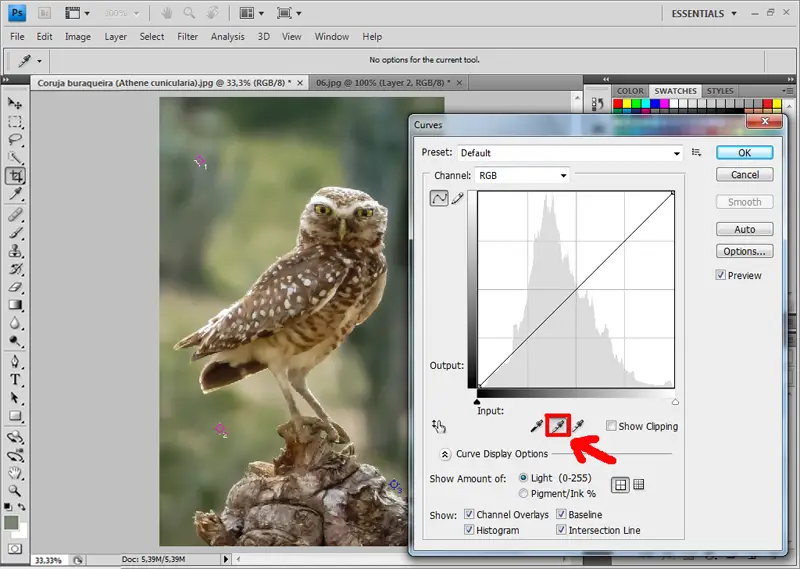Click the OK button in Curves
Image resolution: width=800 pixels, height=569 pixels.
(744, 153)
